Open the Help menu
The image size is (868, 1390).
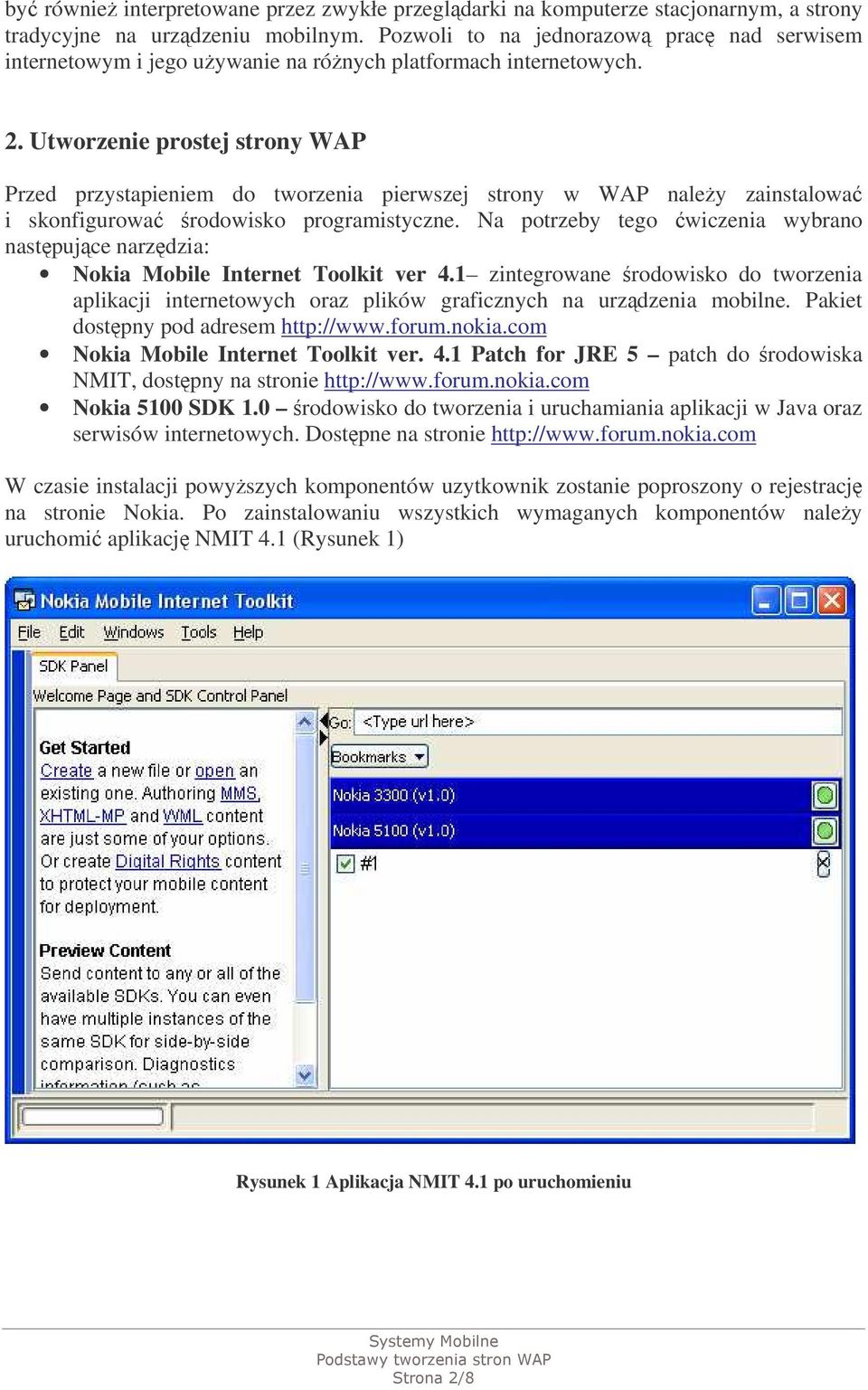click(248, 632)
